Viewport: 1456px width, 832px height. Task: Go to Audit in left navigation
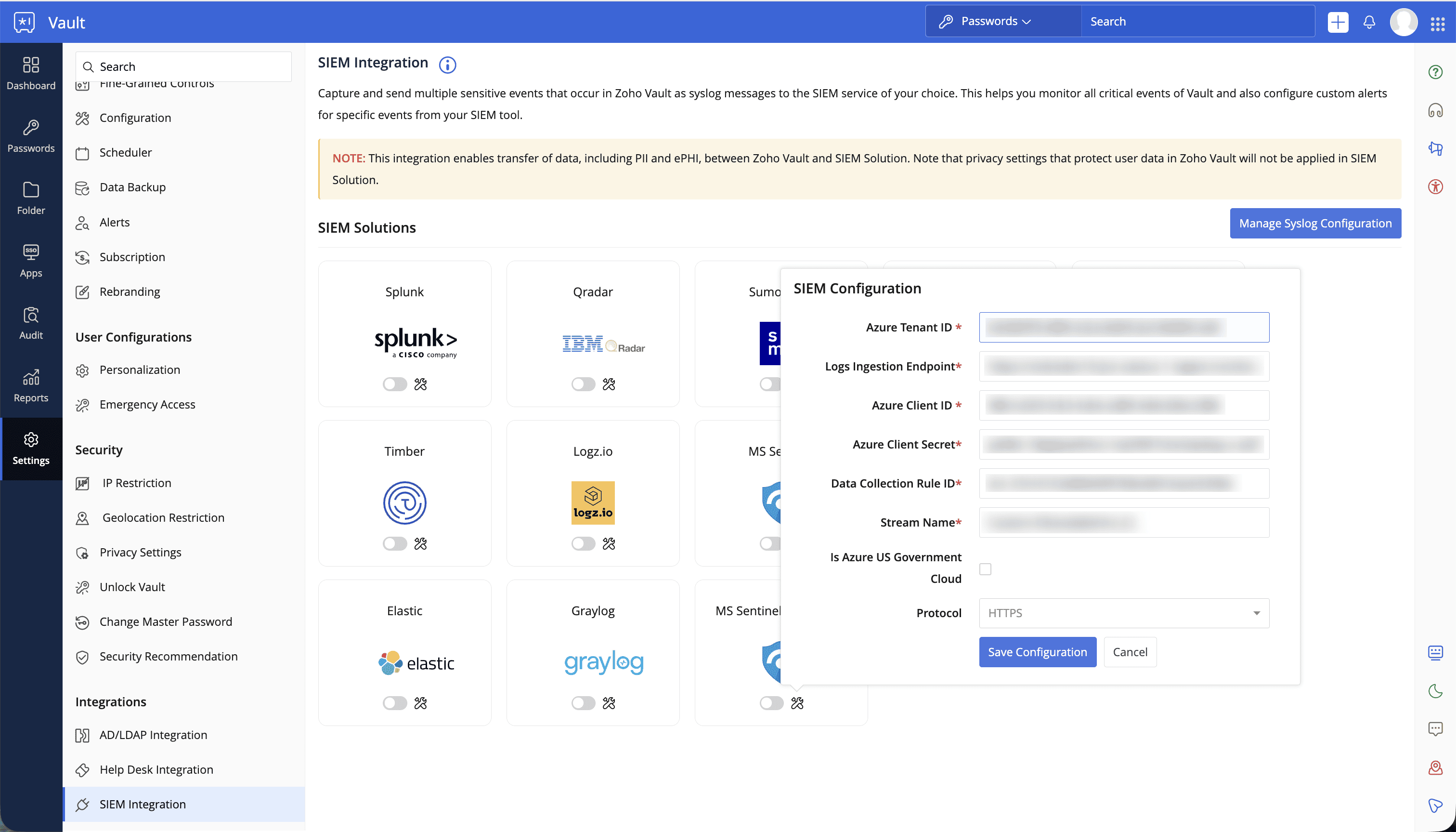point(31,323)
